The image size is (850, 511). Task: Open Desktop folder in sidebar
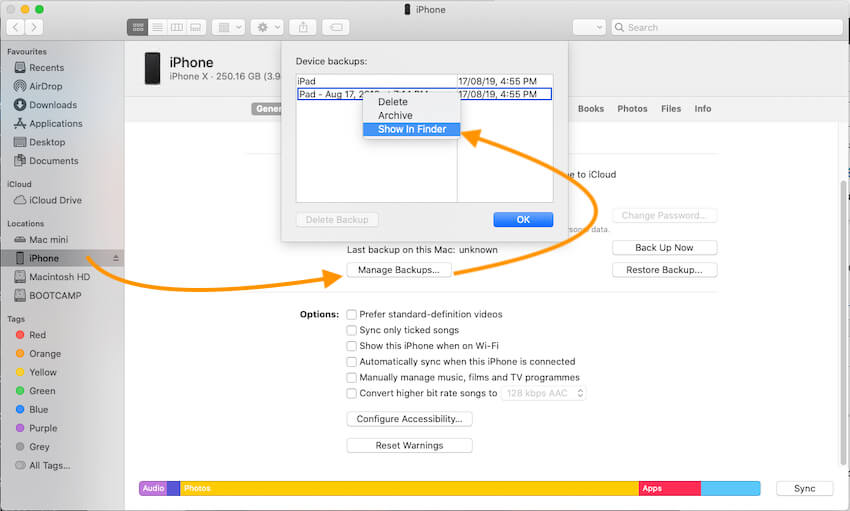click(x=47, y=142)
